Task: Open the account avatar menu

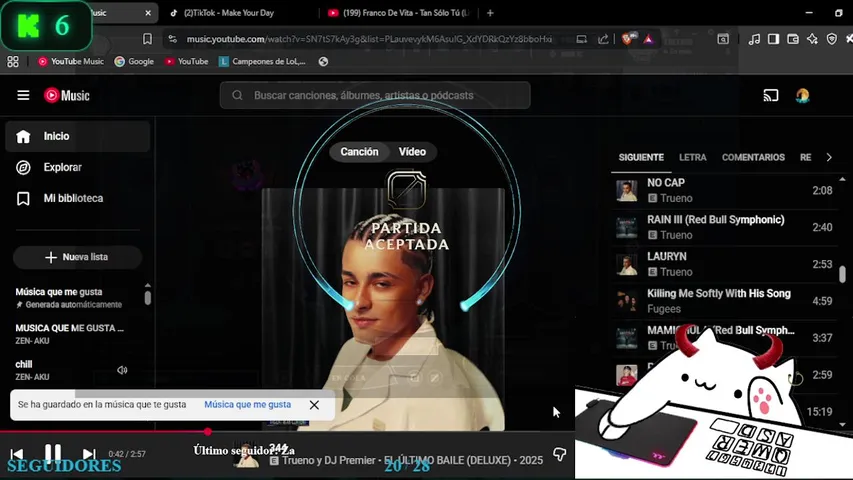Action: click(802, 96)
